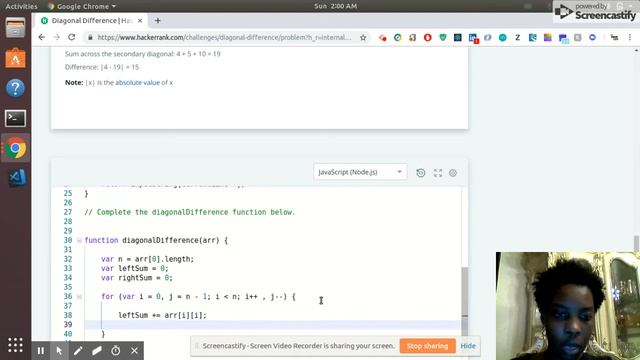Open Files from the Ubuntu dock
This screenshot has width=640, height=360.
click(16, 29)
